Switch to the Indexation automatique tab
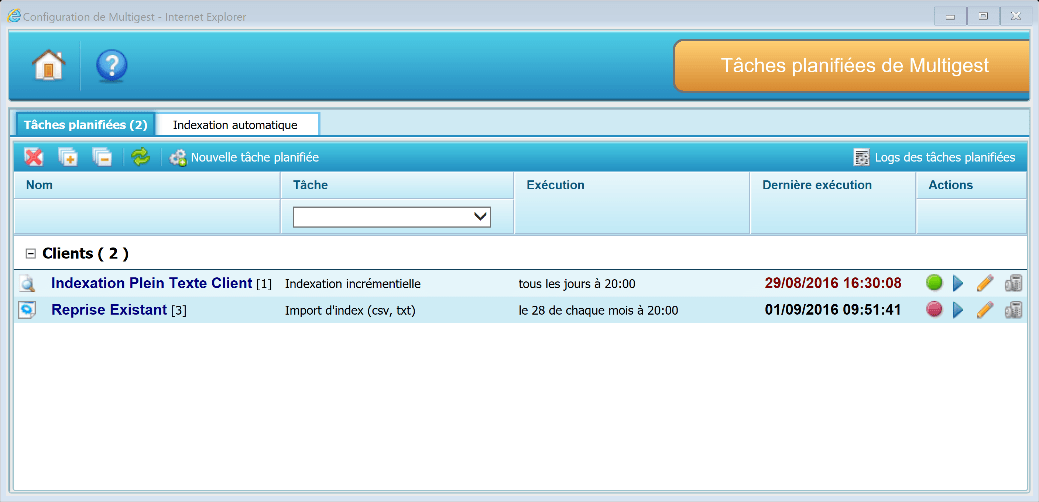 click(x=235, y=125)
